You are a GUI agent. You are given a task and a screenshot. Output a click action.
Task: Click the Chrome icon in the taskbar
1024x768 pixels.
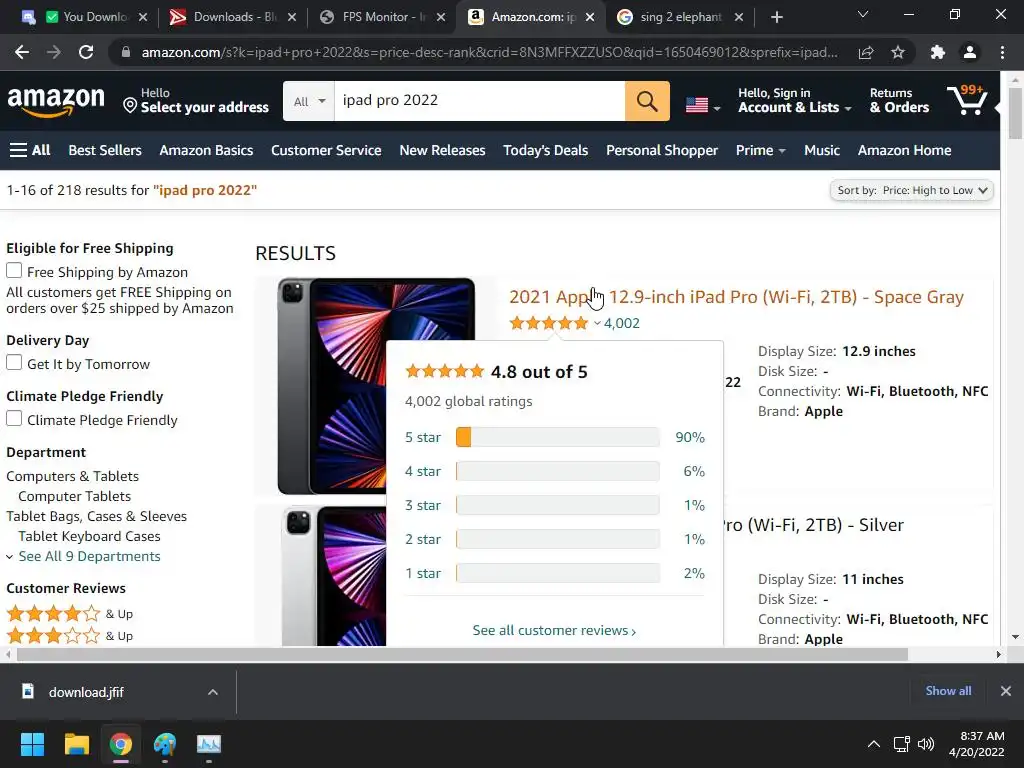pos(121,744)
